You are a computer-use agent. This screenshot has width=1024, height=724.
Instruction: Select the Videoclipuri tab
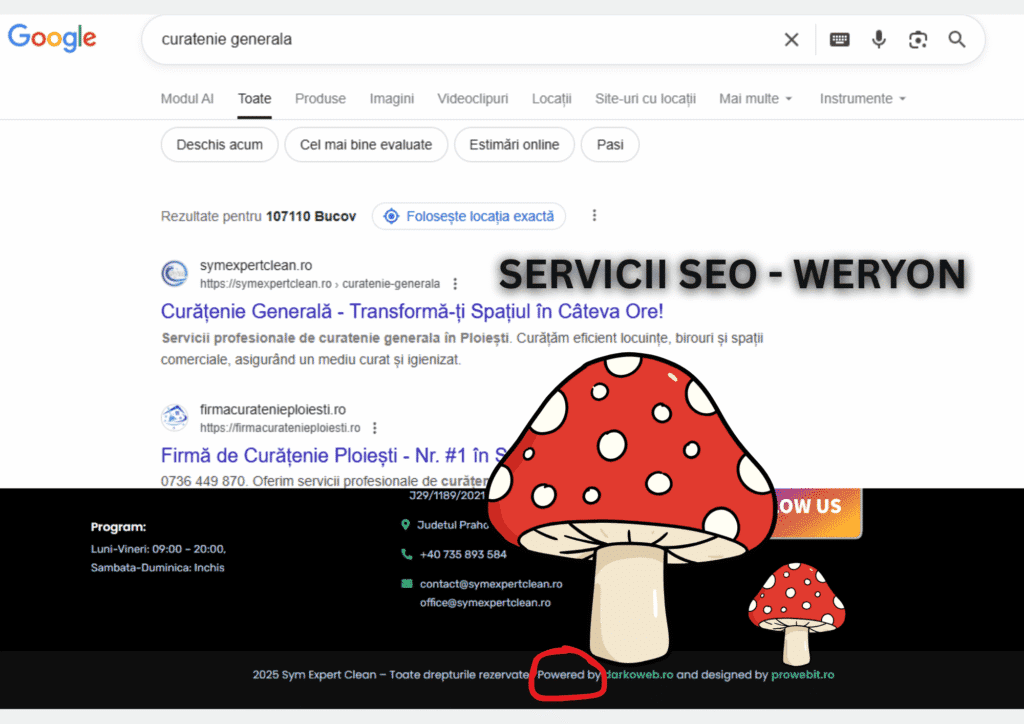coord(472,99)
